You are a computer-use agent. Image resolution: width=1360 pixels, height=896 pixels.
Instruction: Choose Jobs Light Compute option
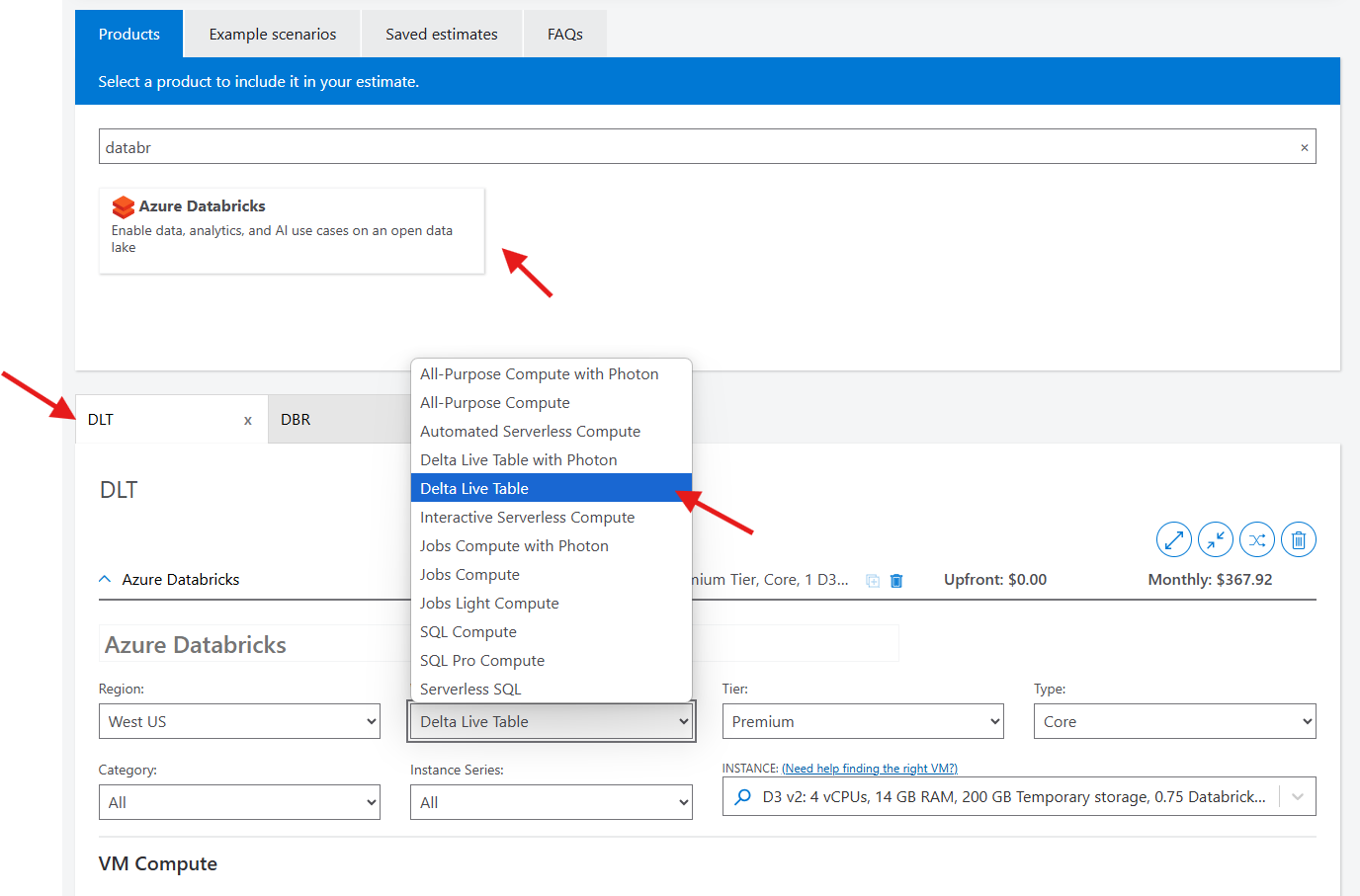pos(552,604)
